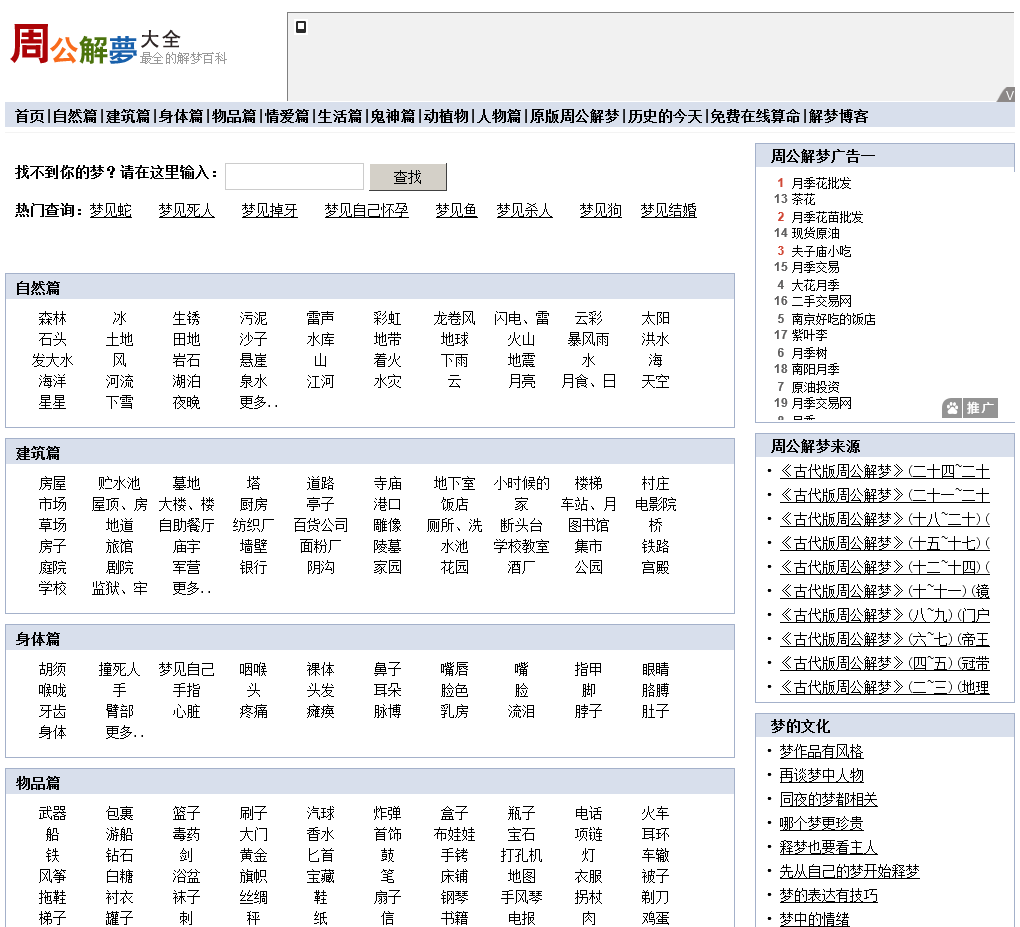Select 生活篇 in the nav bar
1020x927 pixels.
tap(340, 116)
